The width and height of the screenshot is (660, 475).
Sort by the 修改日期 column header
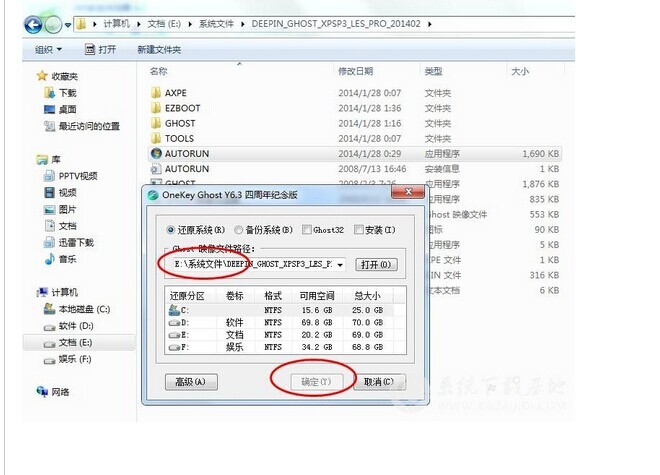356,71
